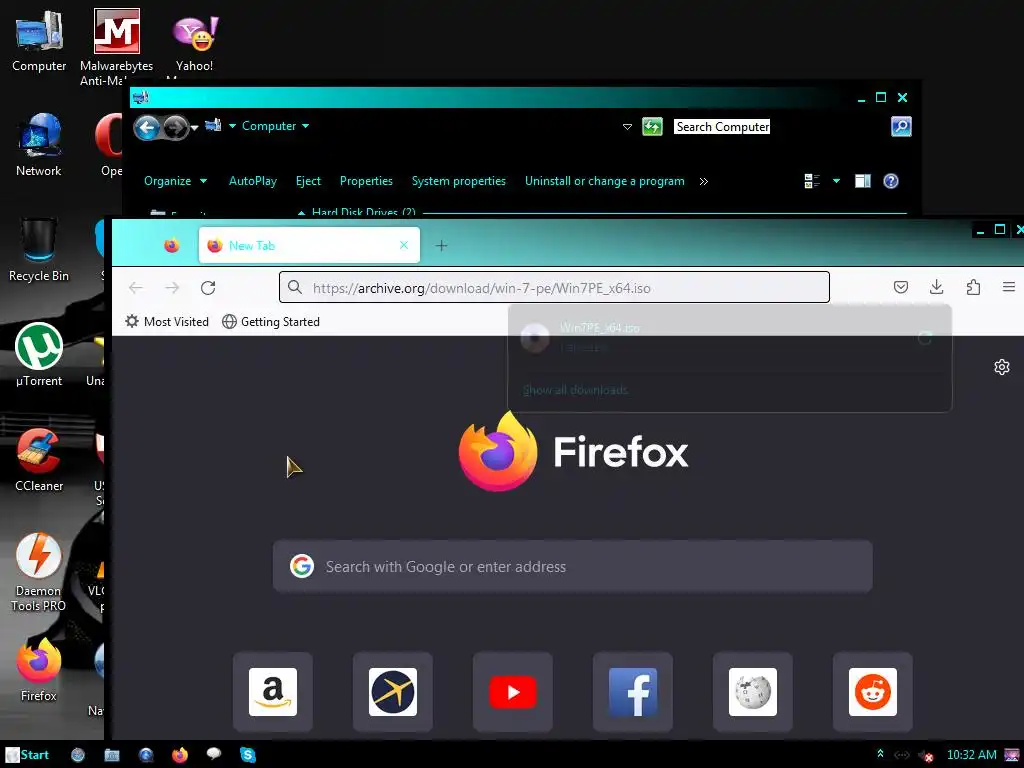The width and height of the screenshot is (1024, 768).
Task: Click Firefox forward arrow button
Action: pyautogui.click(x=172, y=287)
